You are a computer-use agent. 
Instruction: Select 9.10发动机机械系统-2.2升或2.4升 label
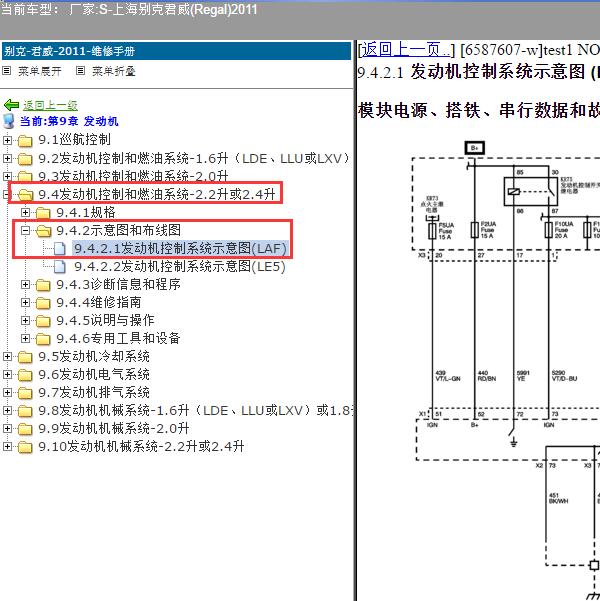(x=141, y=447)
